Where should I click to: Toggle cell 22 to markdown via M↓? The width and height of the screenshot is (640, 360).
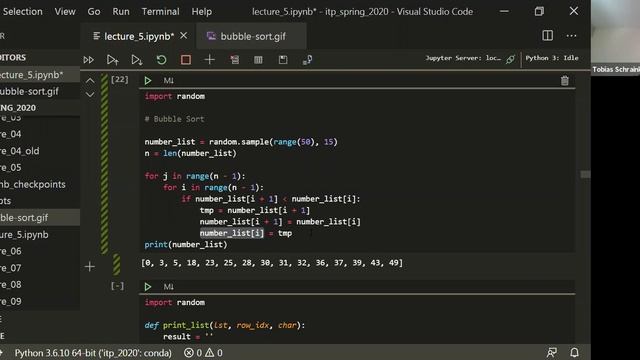169,81
